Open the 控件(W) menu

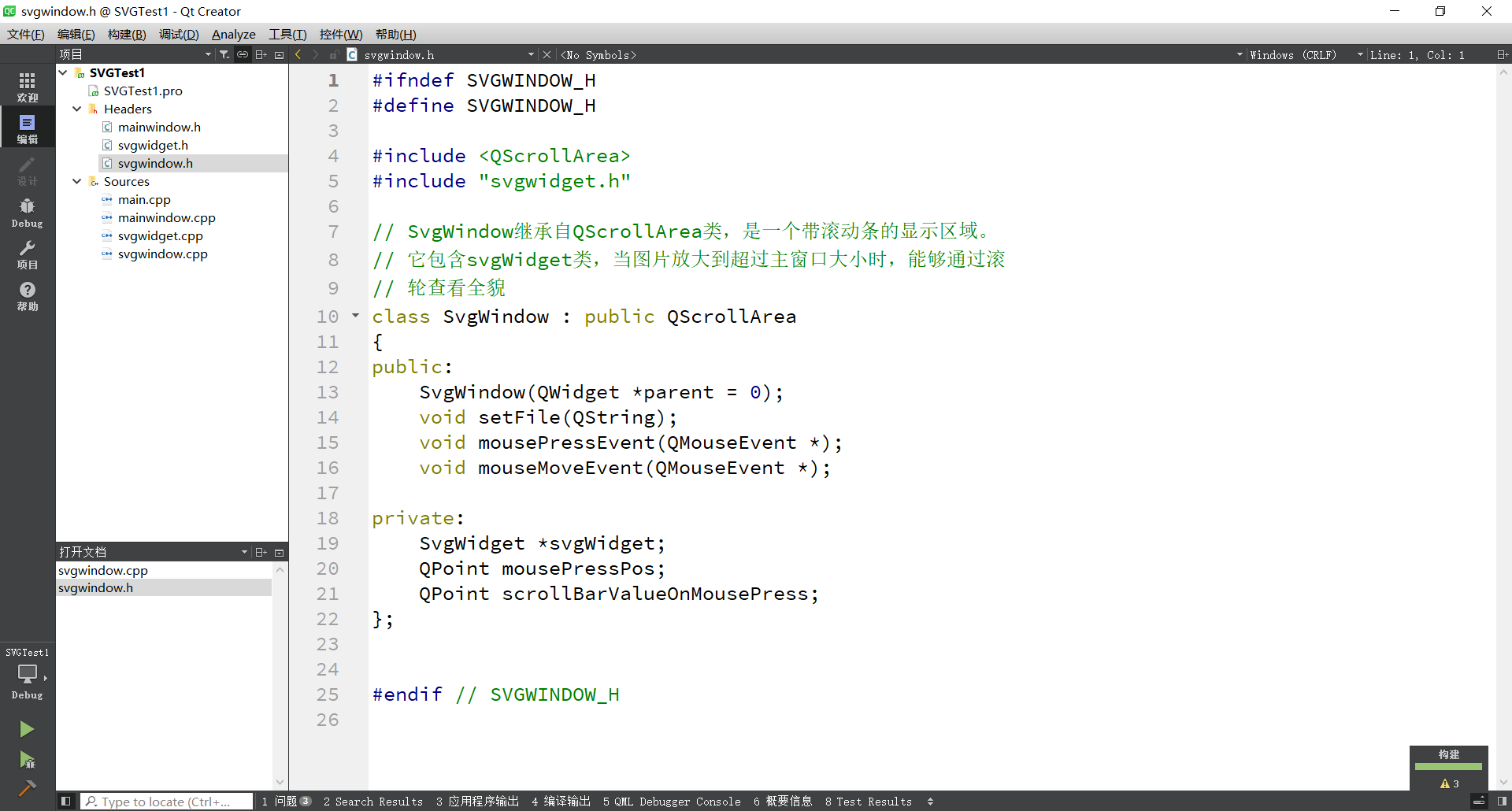341,34
